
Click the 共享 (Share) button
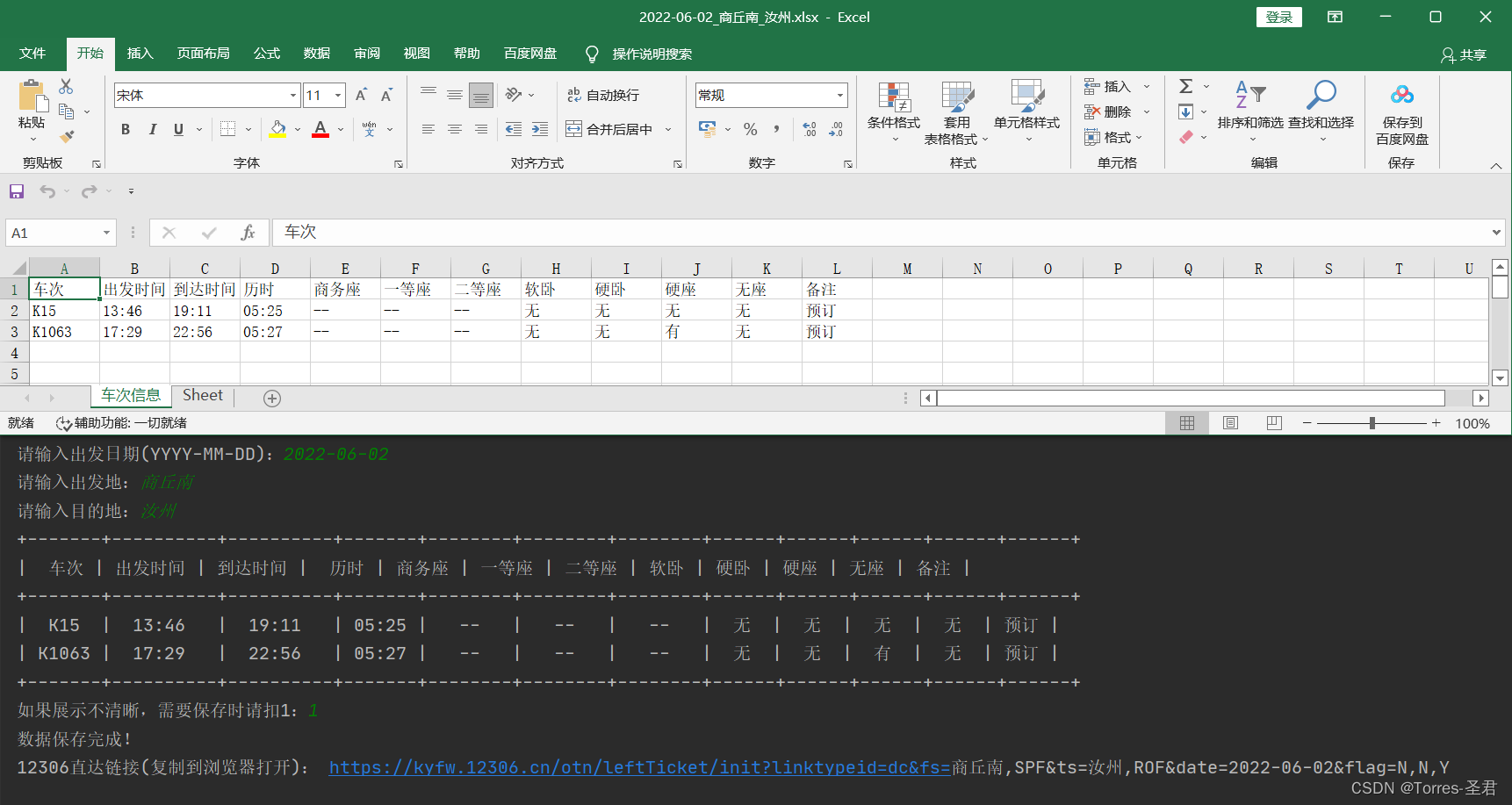[1464, 54]
